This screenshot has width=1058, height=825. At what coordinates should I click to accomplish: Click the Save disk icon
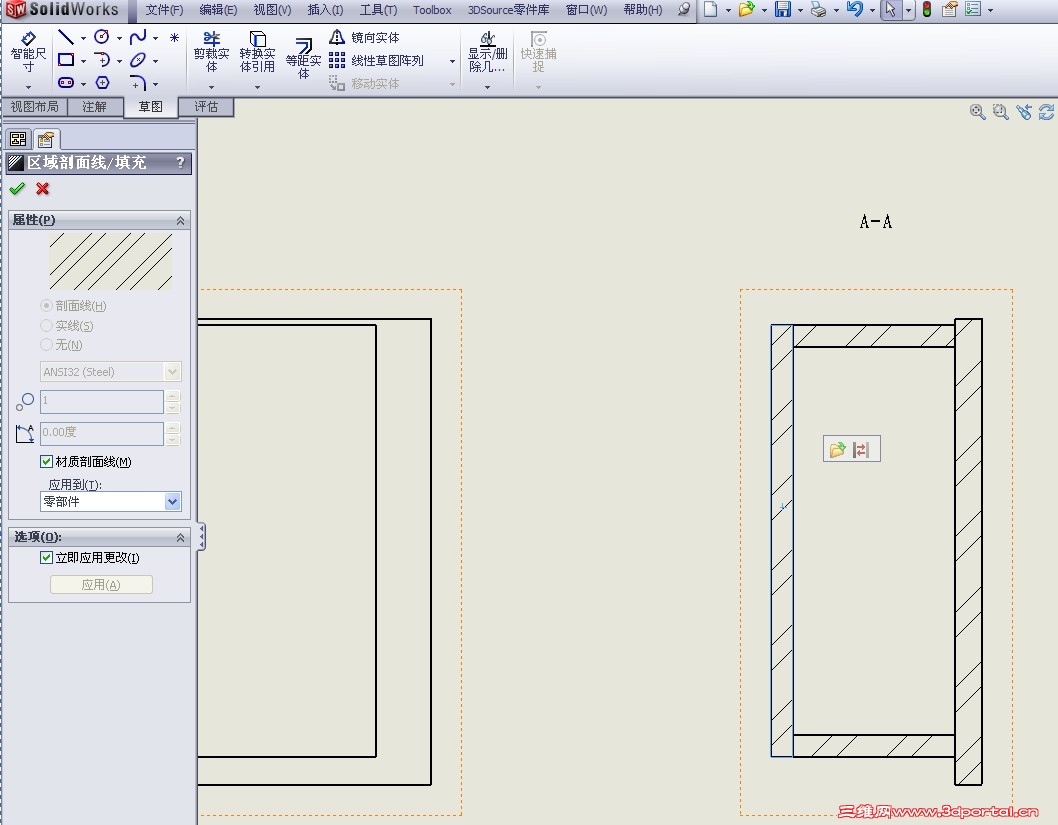click(x=783, y=9)
